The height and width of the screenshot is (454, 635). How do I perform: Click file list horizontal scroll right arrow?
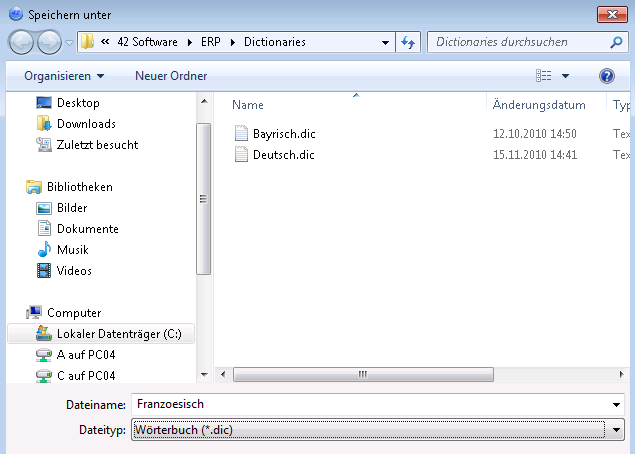pyautogui.click(x=622, y=375)
